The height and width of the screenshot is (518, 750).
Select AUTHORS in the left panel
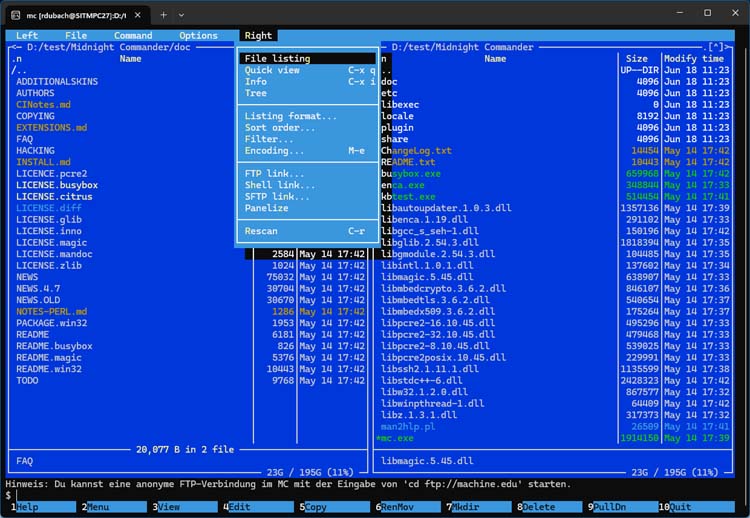(x=35, y=93)
